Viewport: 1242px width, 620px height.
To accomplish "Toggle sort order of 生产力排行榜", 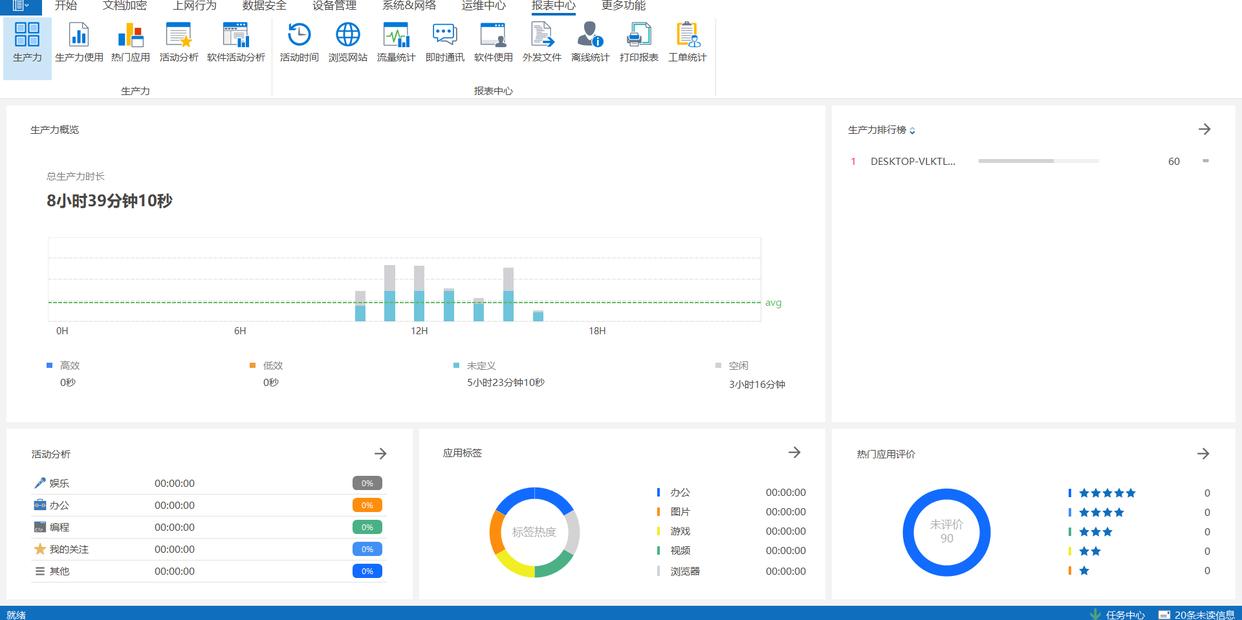I will (912, 131).
